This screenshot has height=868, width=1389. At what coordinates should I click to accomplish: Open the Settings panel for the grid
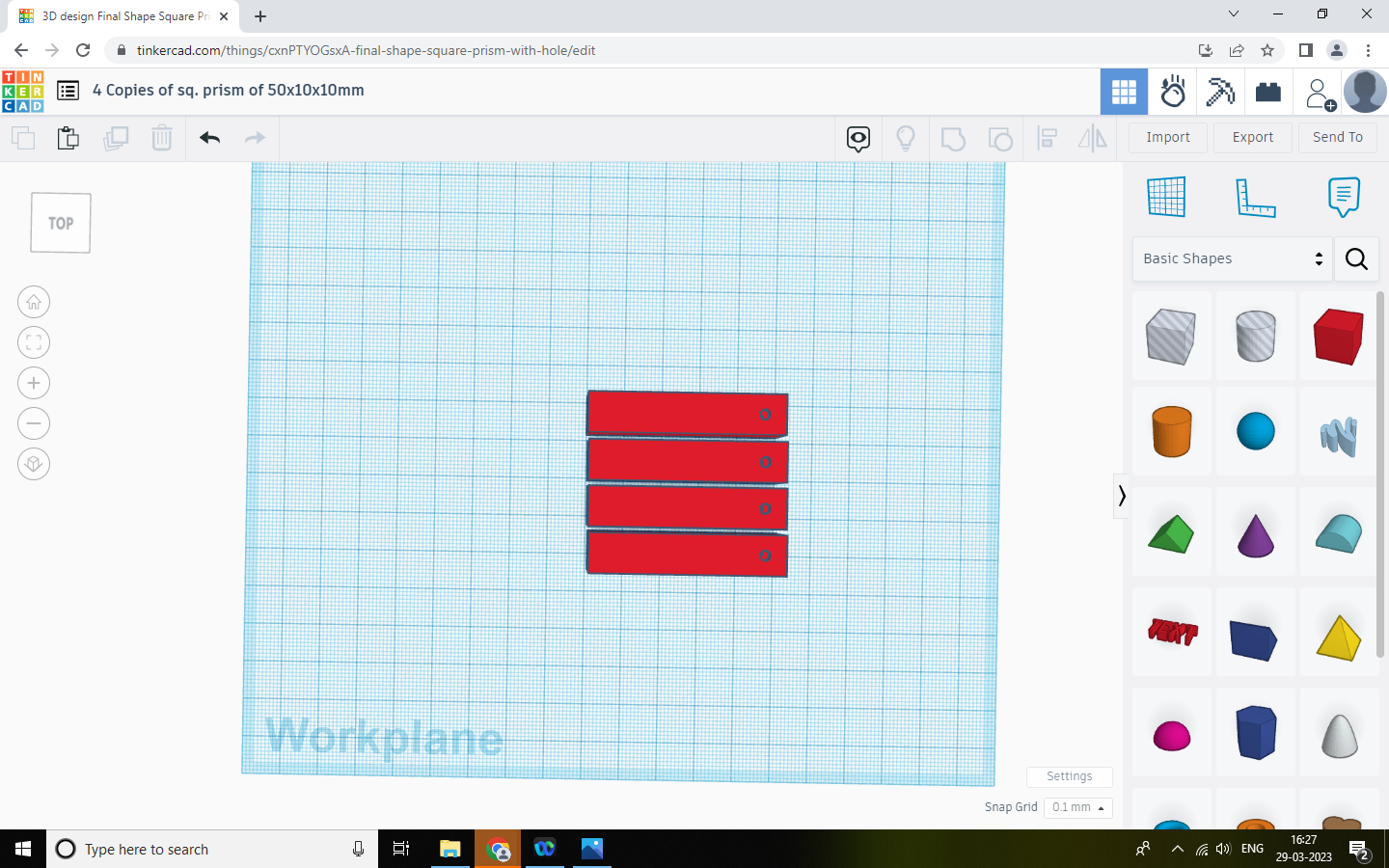[1069, 776]
